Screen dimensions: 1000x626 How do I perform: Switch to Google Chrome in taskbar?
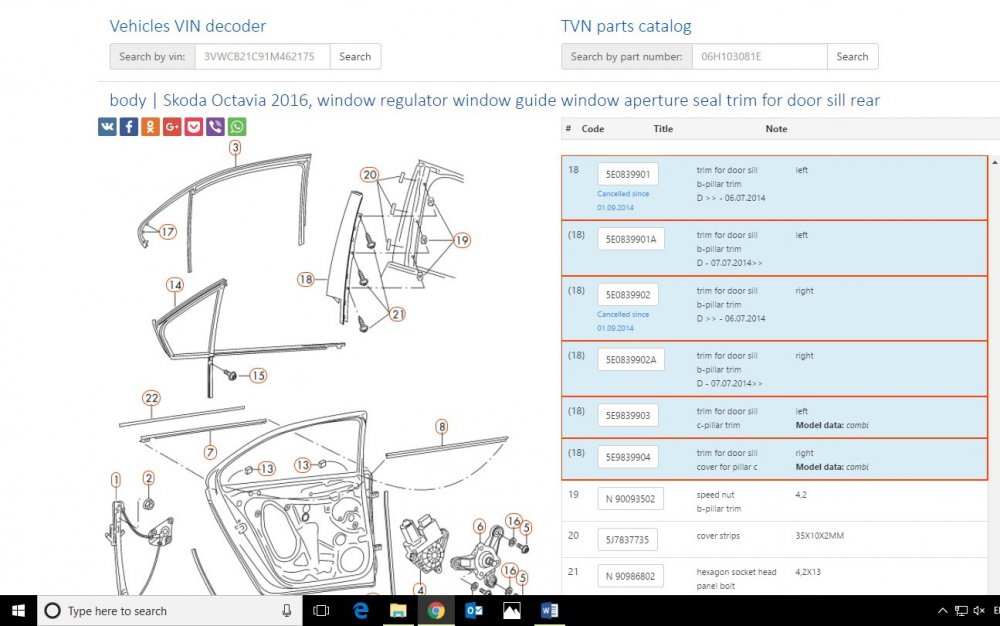tap(436, 611)
